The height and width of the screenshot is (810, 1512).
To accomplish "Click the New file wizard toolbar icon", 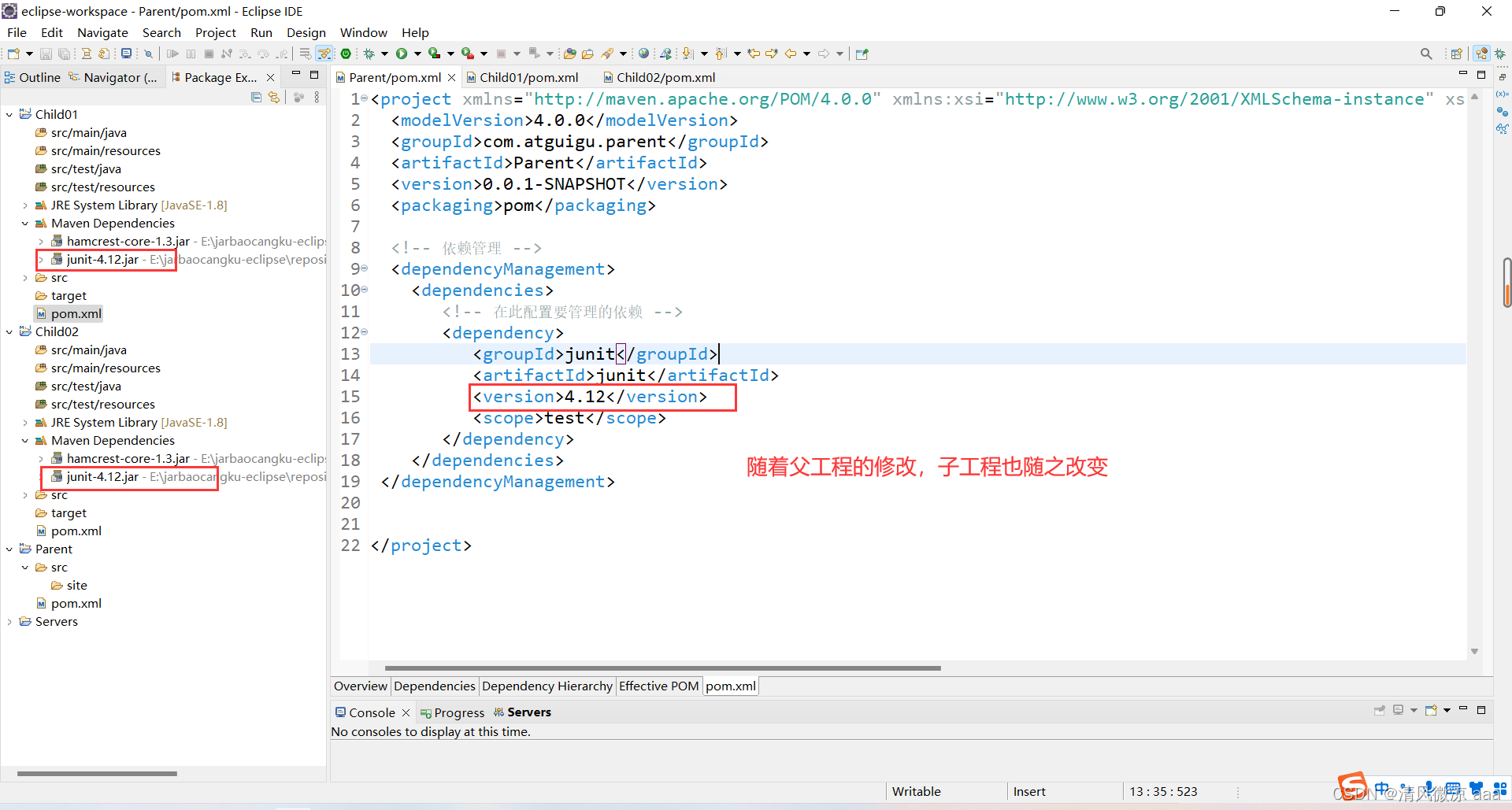I will pos(13,54).
